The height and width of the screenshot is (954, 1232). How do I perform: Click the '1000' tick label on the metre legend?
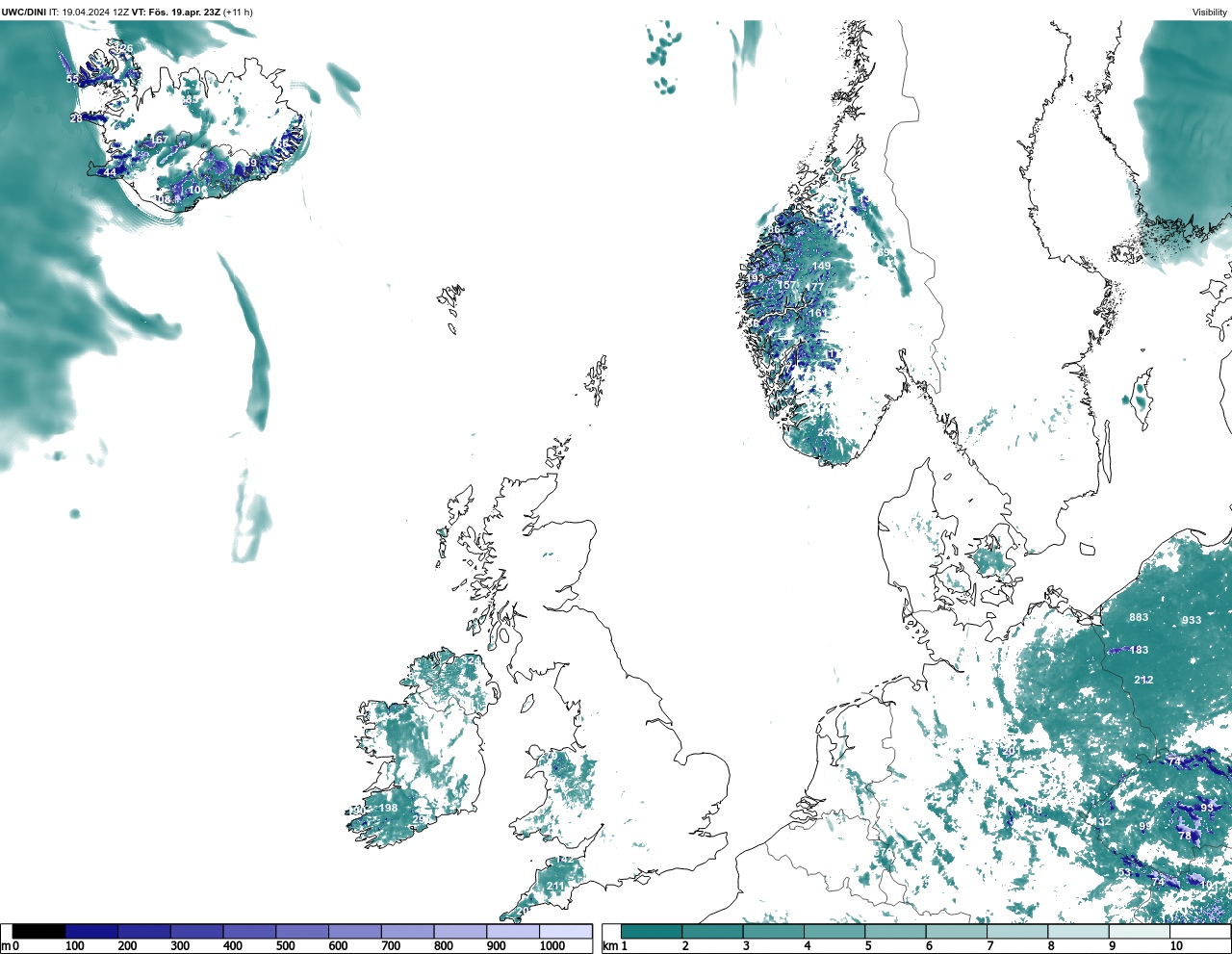[x=552, y=946]
